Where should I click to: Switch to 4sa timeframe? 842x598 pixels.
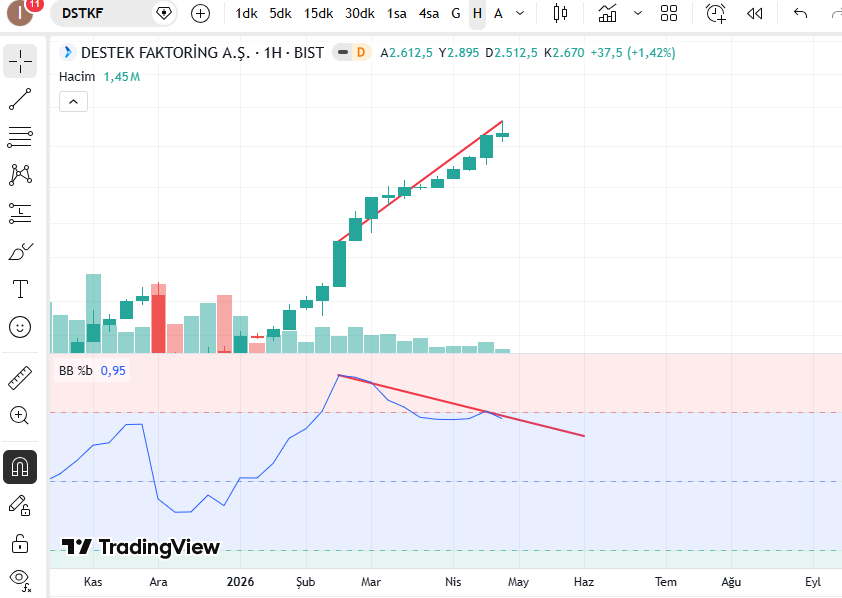click(429, 13)
